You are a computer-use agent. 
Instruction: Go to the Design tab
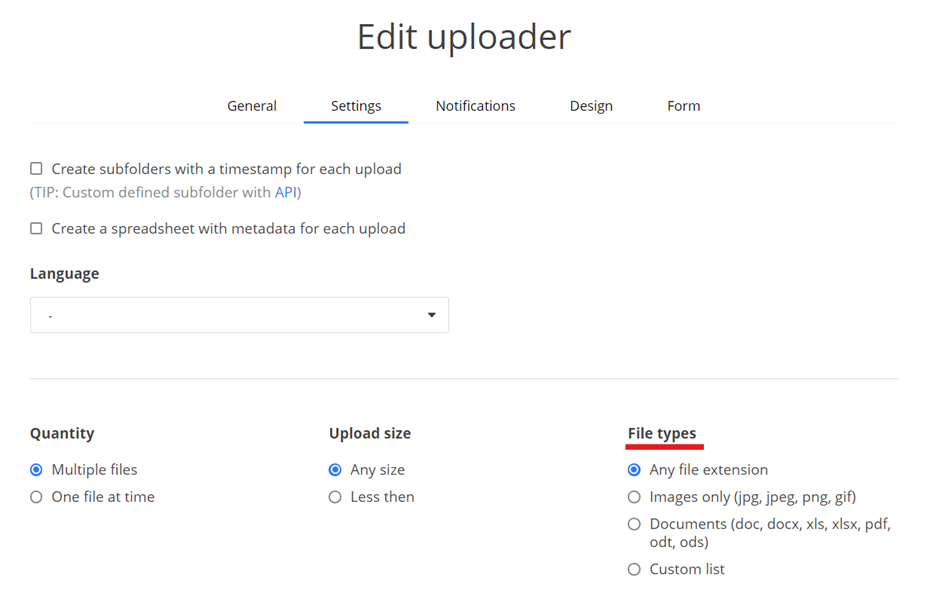591,106
